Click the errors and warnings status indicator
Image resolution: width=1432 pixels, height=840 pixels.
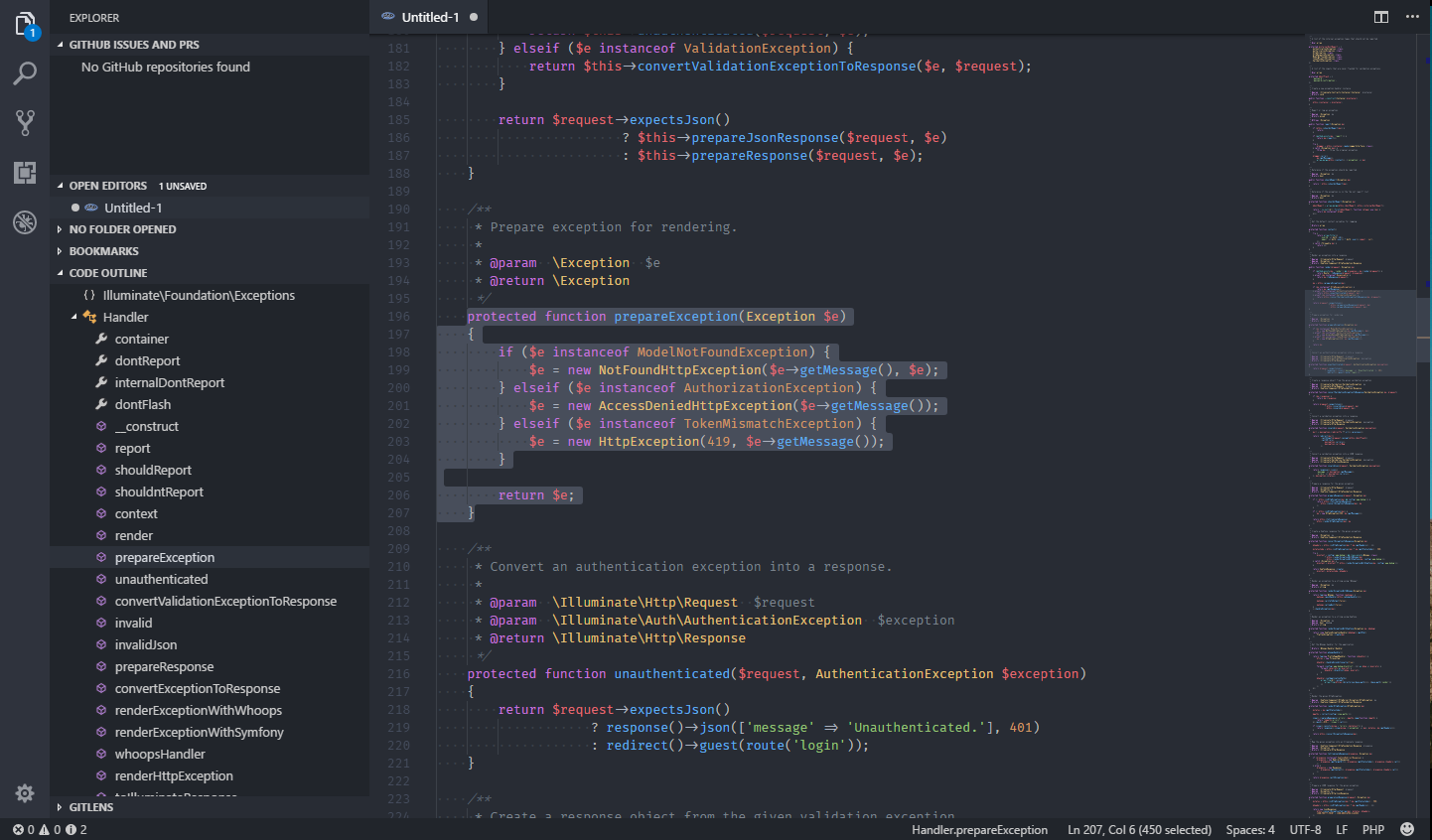tap(50, 829)
